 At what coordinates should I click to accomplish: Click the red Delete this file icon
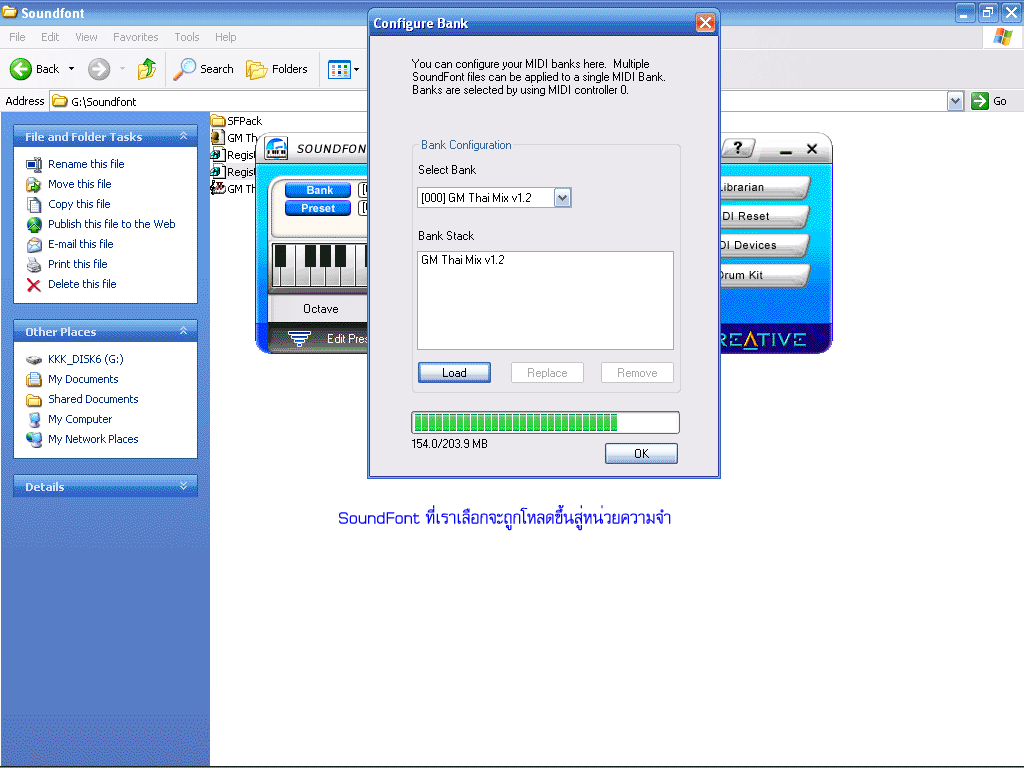pos(34,285)
